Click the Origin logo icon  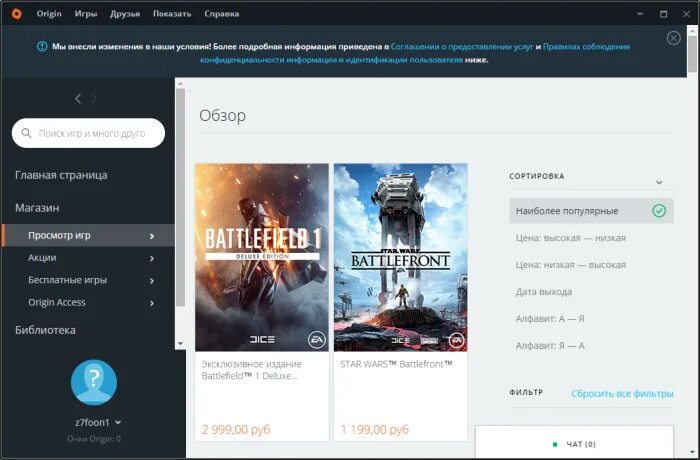17,14
